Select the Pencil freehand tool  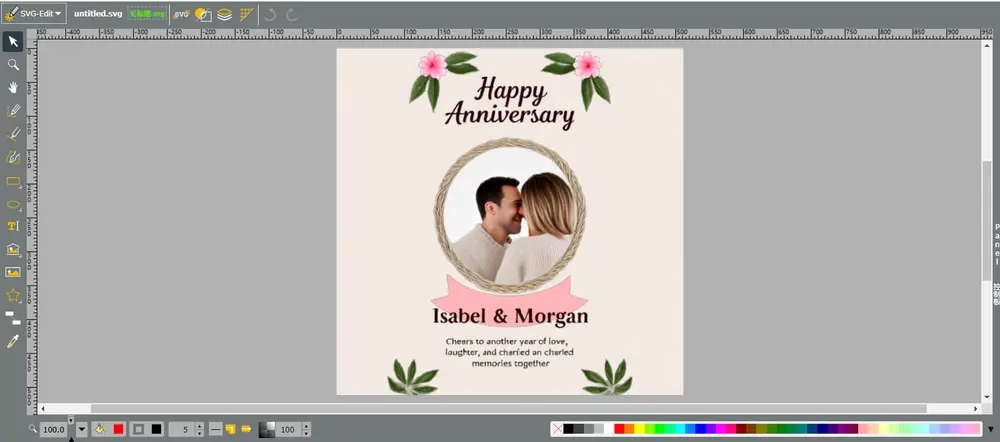pos(13,110)
